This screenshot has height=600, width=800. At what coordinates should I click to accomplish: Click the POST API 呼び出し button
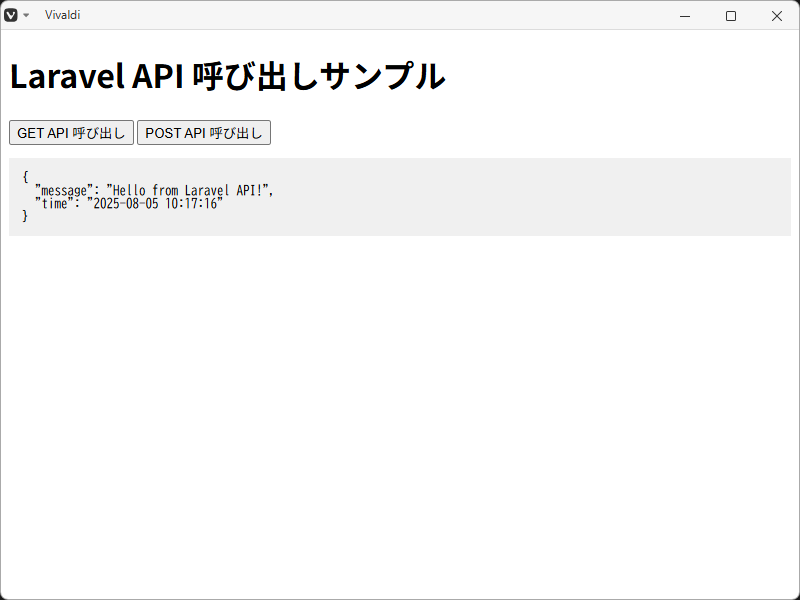coord(204,133)
